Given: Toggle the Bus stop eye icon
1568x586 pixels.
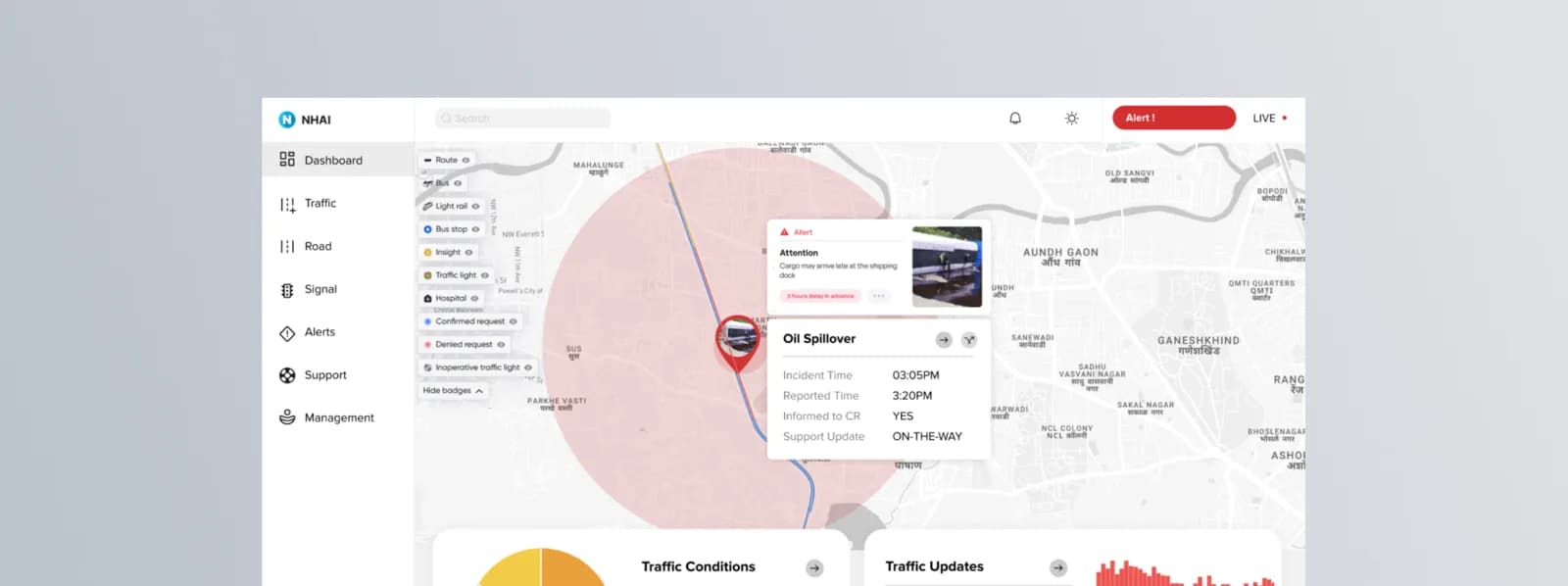Looking at the screenshot, I should pos(476,229).
